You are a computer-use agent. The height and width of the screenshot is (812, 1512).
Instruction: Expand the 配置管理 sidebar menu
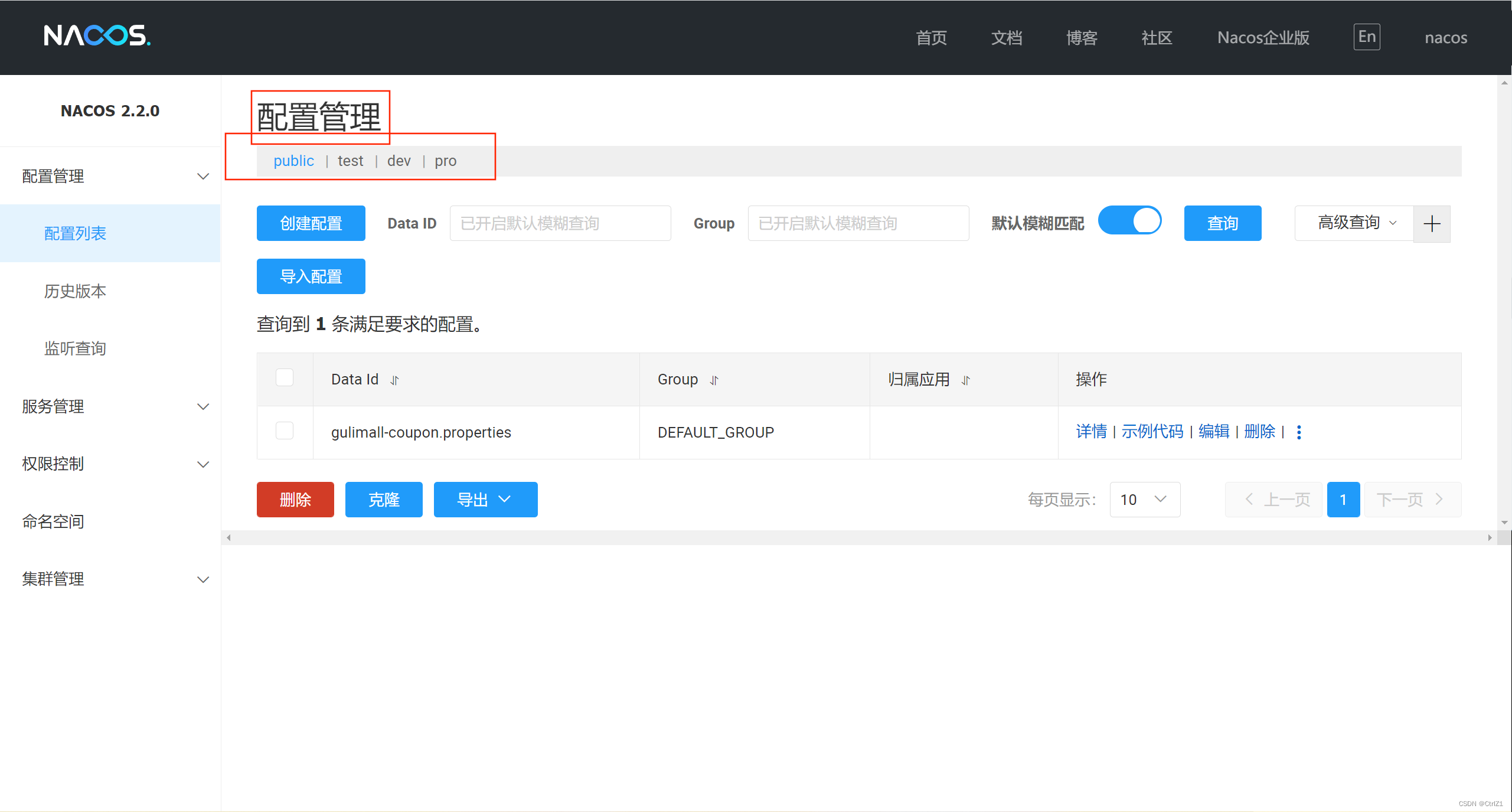(110, 176)
